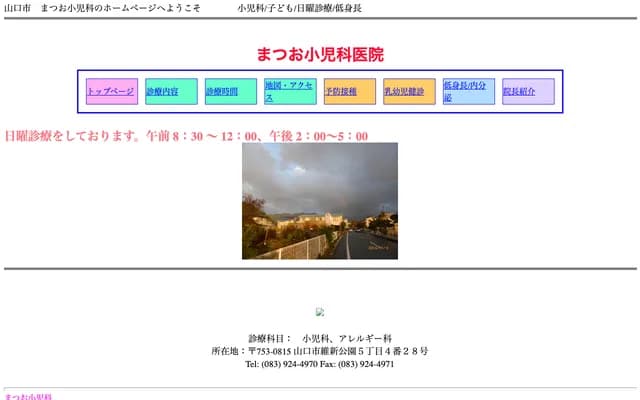640x400 pixels.
Task: Click the 所在地 address line
Action: 320,351
